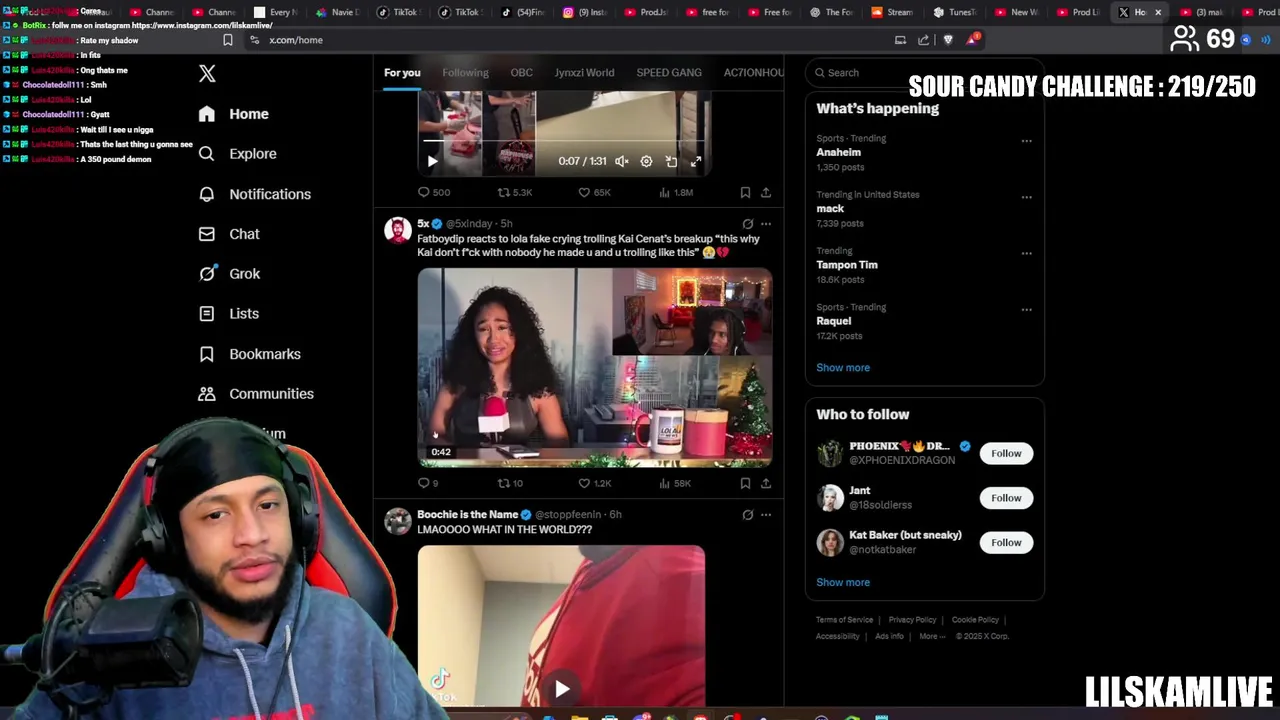Screen dimensions: 1280x720
Task: Reply to top post with 500 comments
Action: coord(434,192)
